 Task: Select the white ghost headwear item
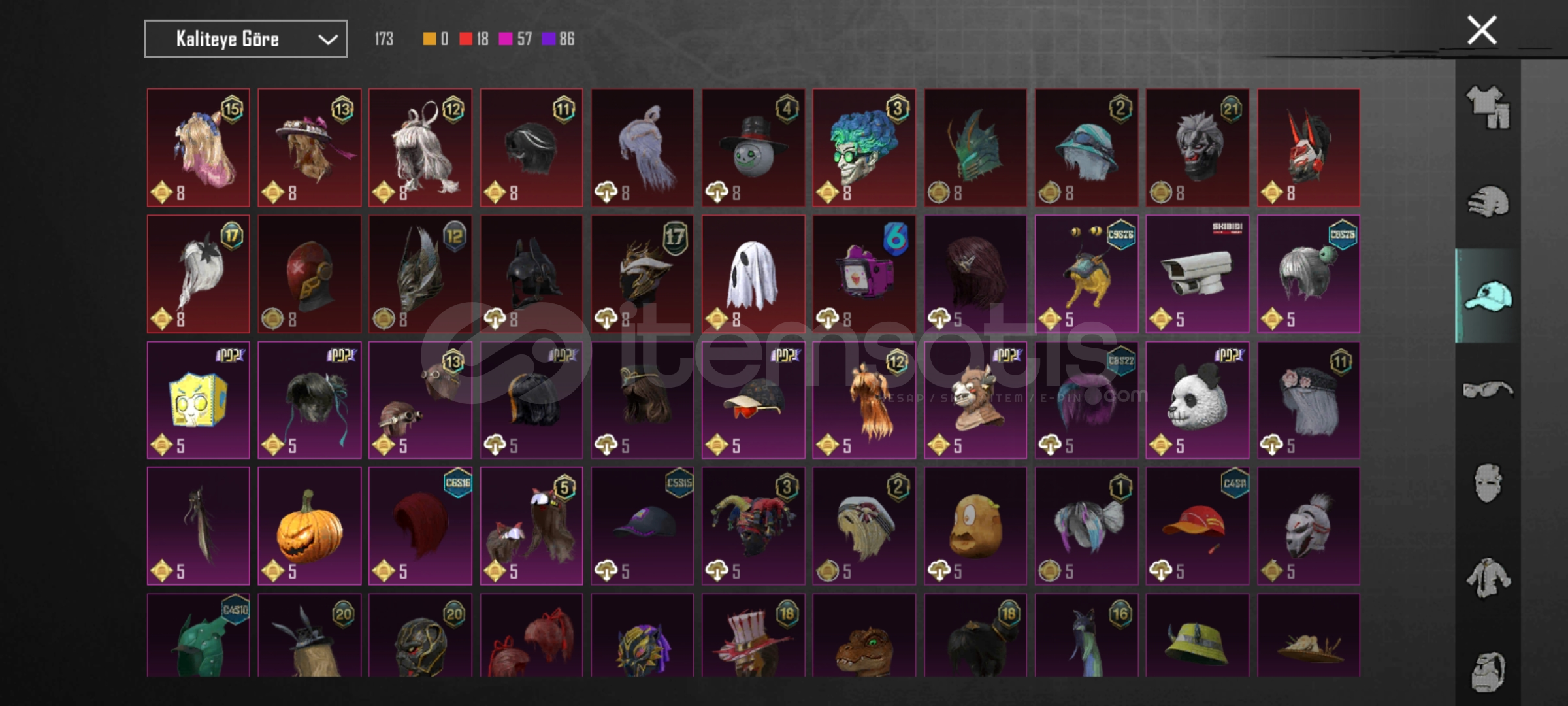[x=753, y=275]
